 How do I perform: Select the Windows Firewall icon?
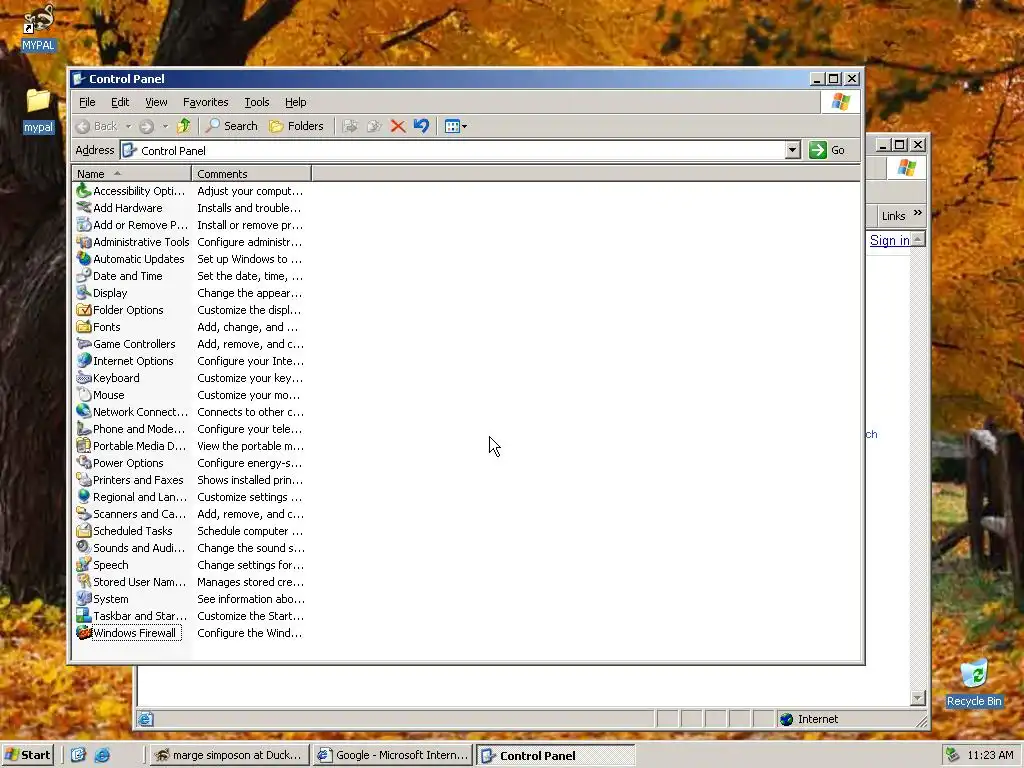click(84, 632)
